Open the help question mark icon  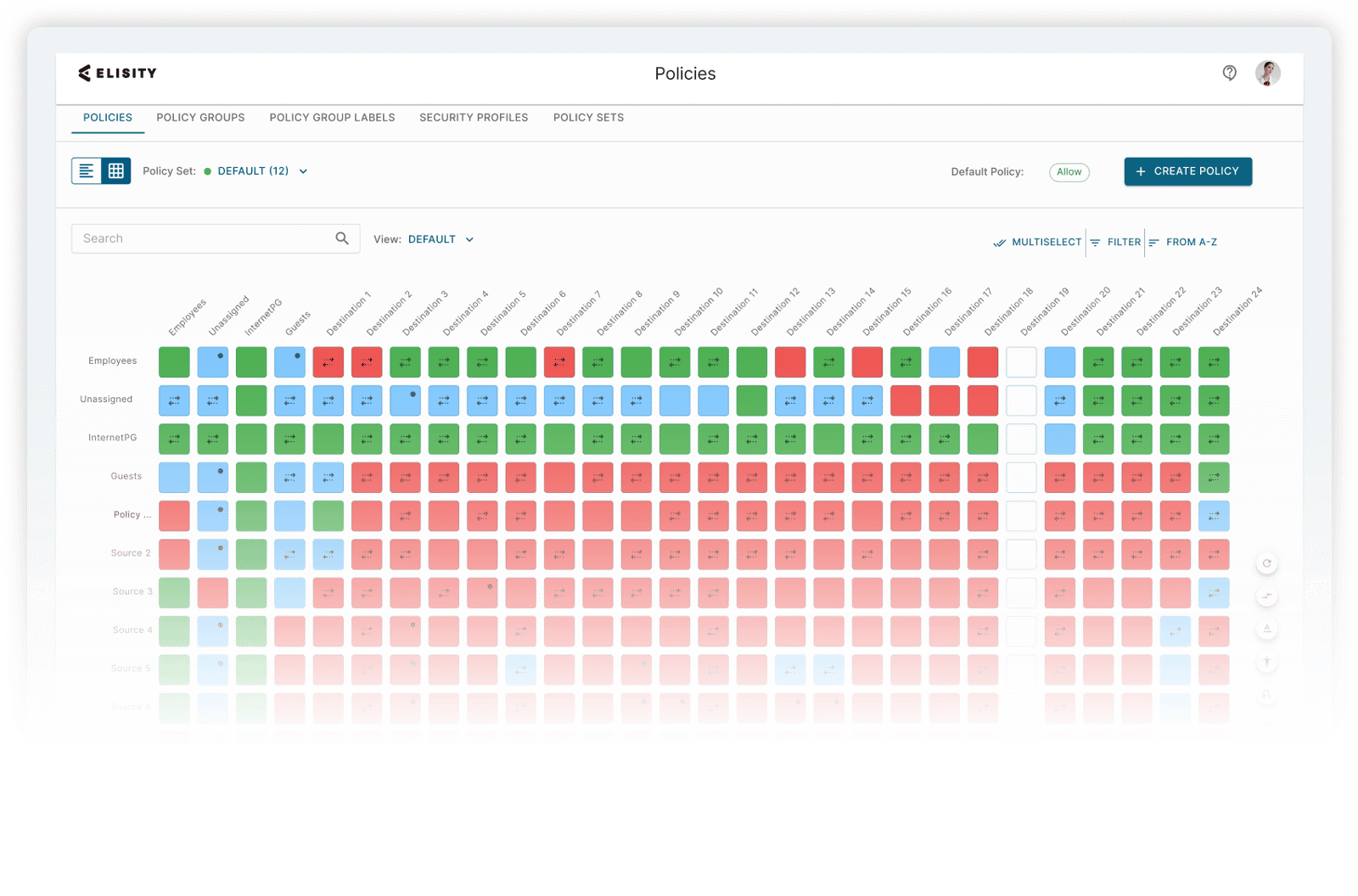point(1229,73)
